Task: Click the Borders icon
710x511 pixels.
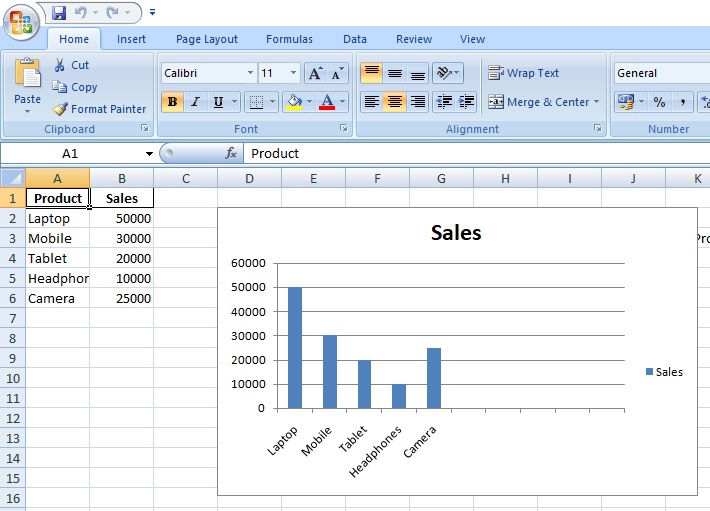Action: (x=256, y=102)
